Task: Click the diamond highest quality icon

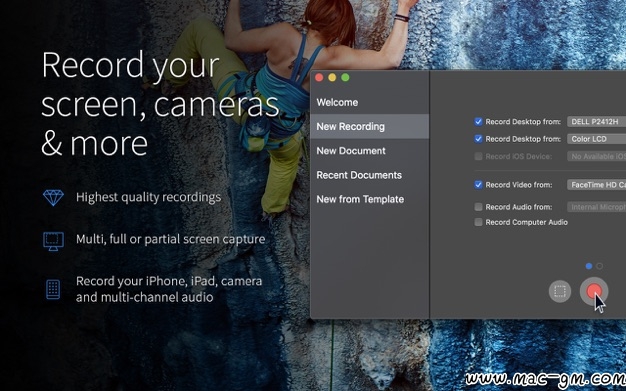Action: coord(53,197)
